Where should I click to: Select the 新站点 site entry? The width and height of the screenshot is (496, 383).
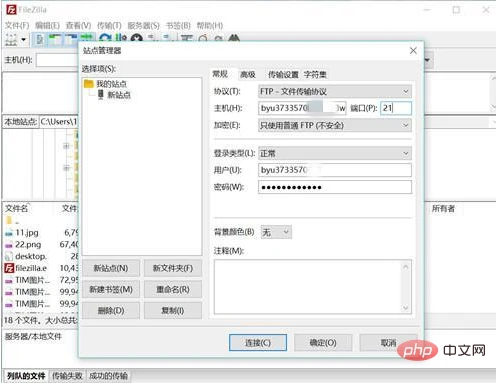click(119, 95)
